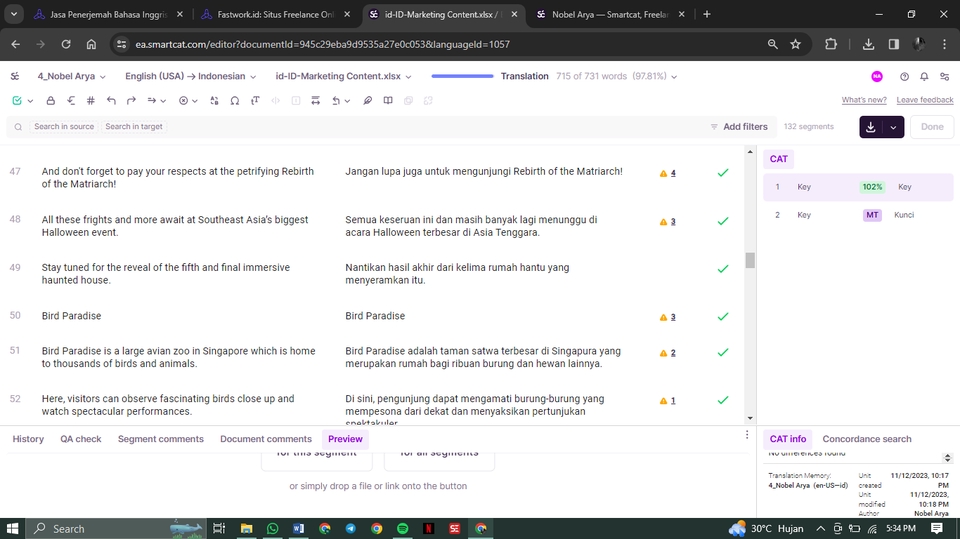Open Spotify from the taskbar
960x539 pixels.
coord(403,529)
